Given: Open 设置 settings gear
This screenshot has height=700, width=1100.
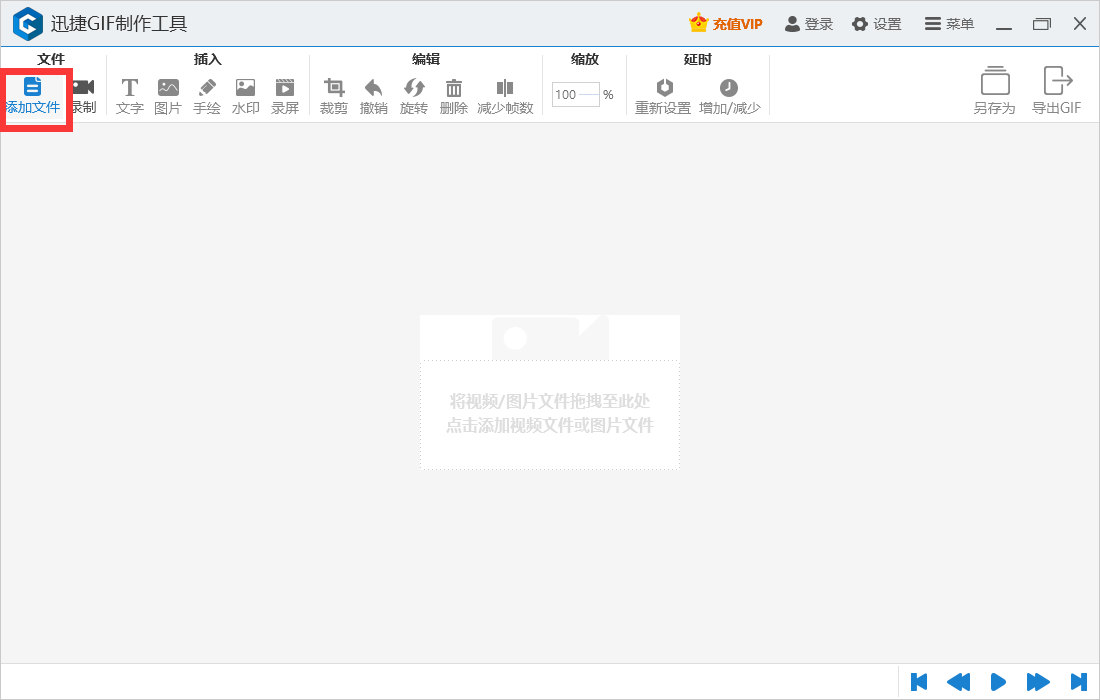Looking at the screenshot, I should click(x=877, y=24).
